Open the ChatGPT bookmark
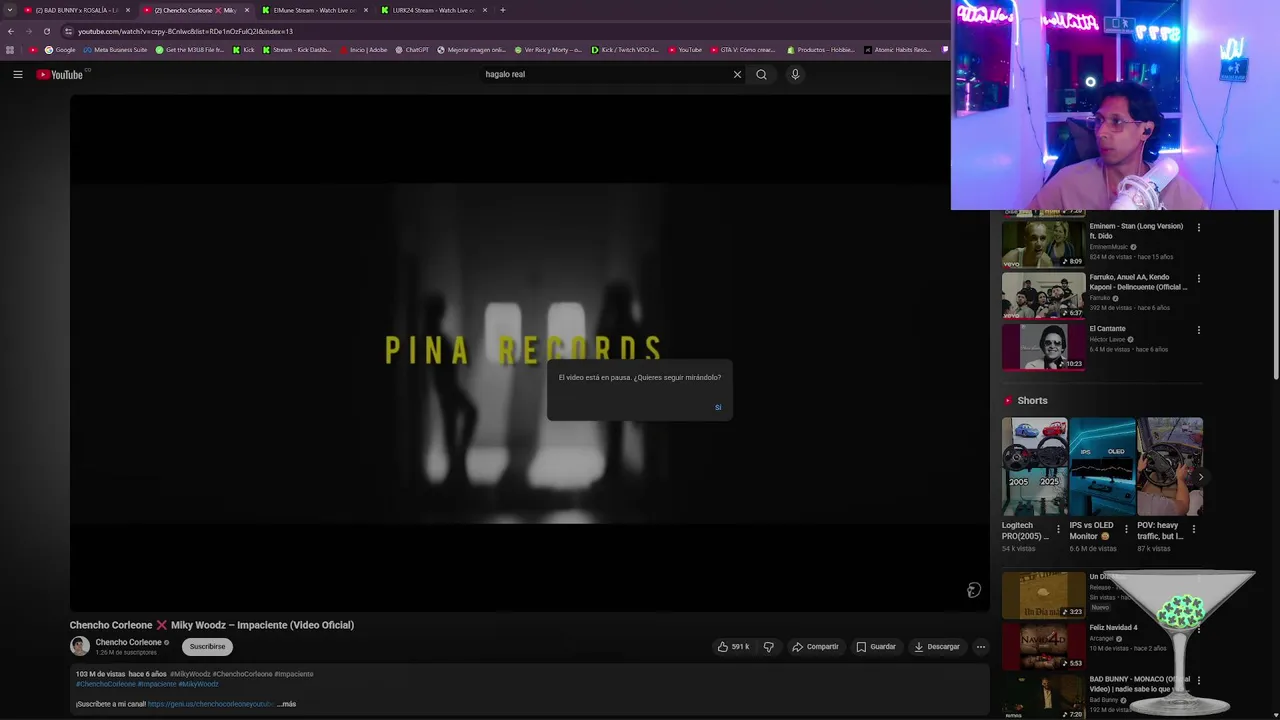Image resolution: width=1280 pixels, height=720 pixels. (x=412, y=50)
